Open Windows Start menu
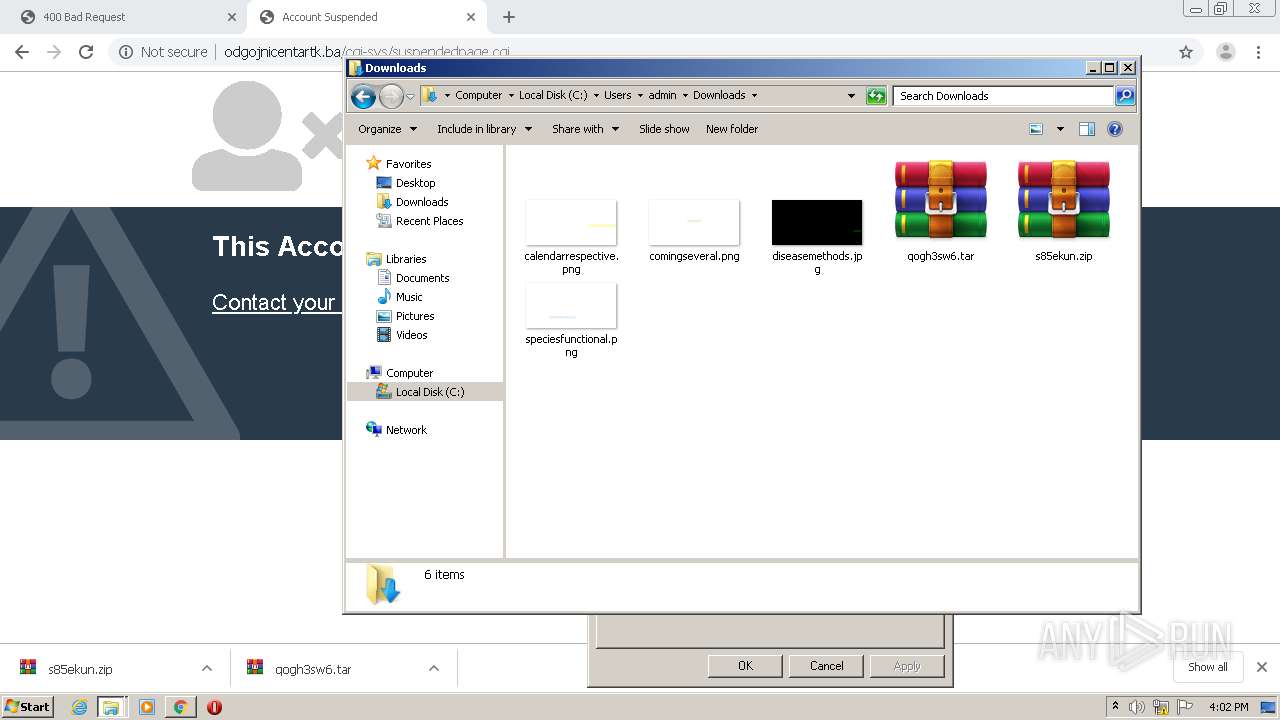Screen dimensions: 1280x720 (28, 707)
